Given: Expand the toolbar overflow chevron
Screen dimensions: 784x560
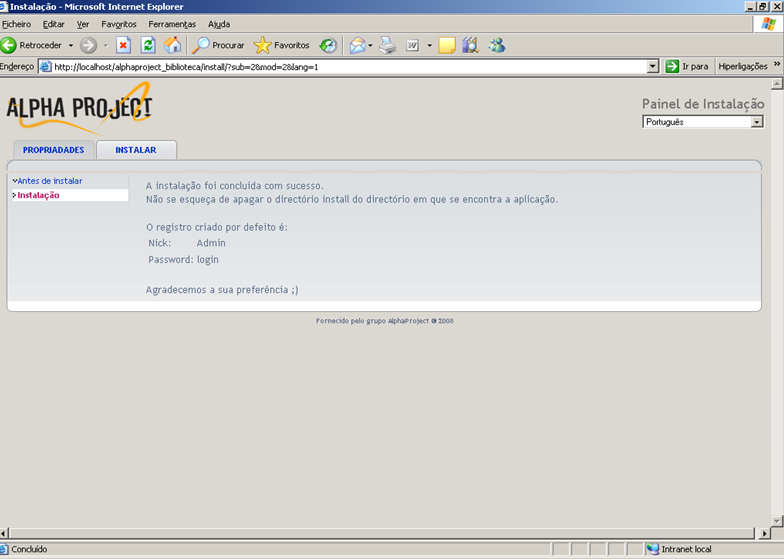Looking at the screenshot, I should 776,64.
